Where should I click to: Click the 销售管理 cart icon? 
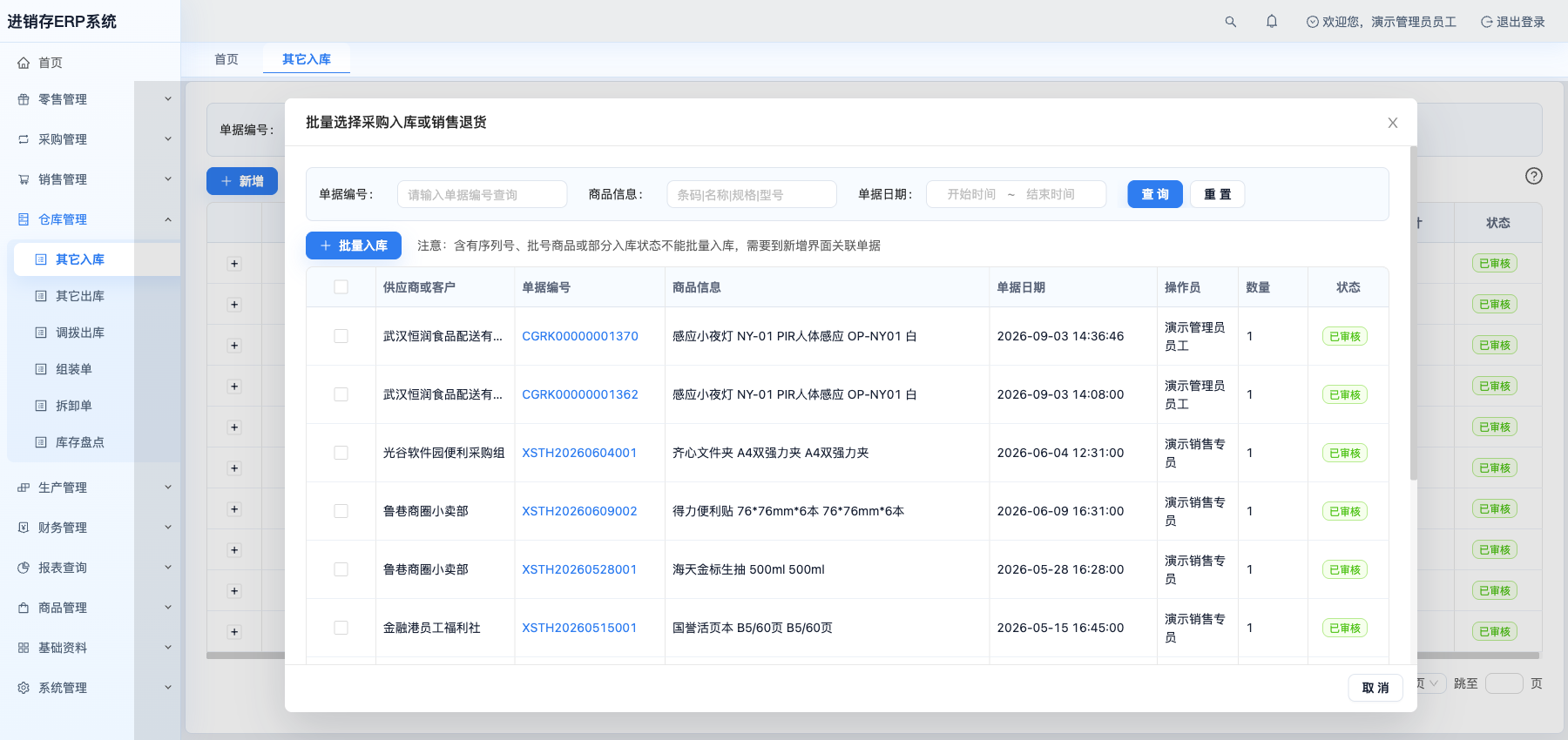24,179
